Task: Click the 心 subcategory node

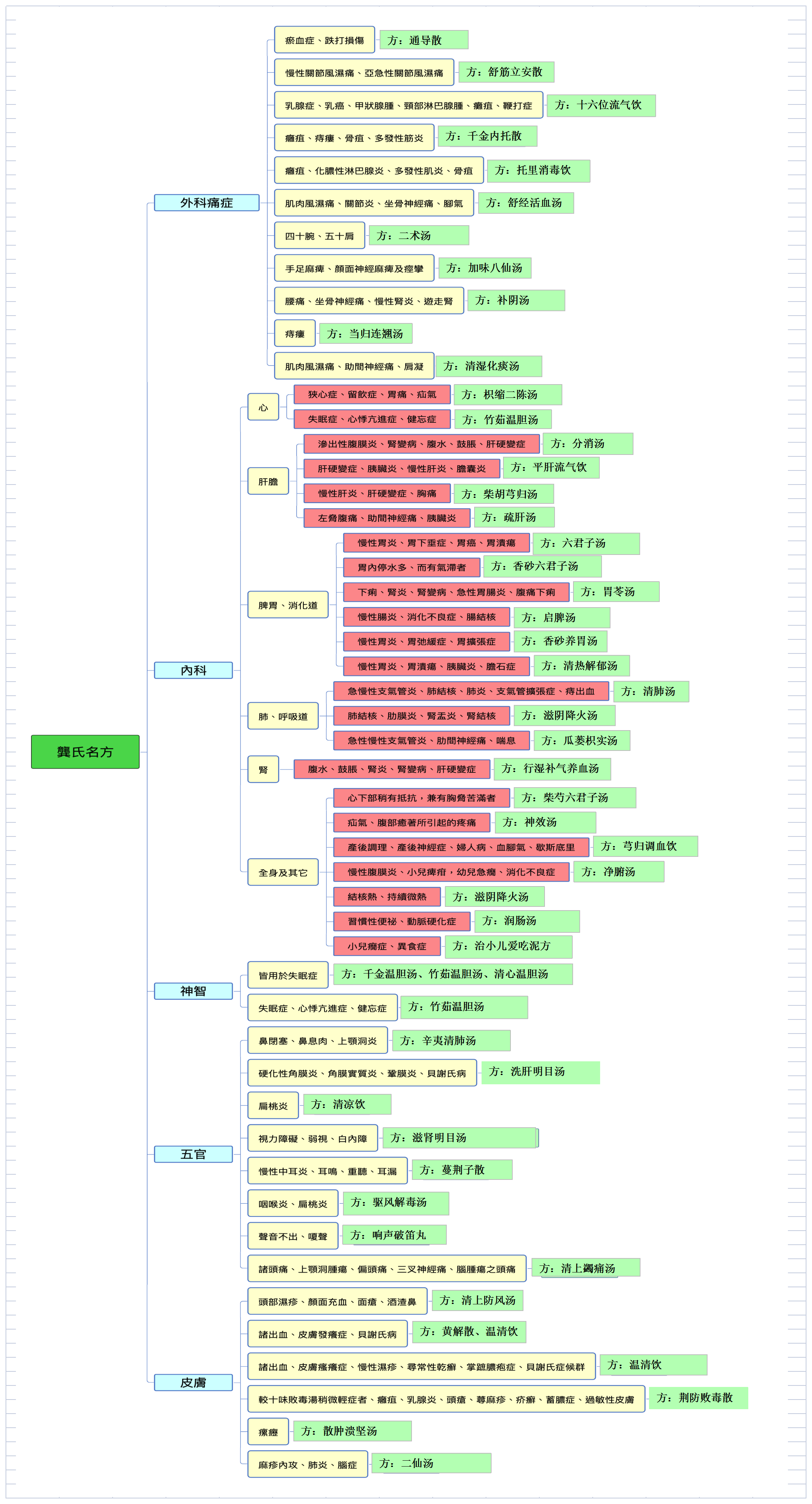Action: tap(263, 407)
